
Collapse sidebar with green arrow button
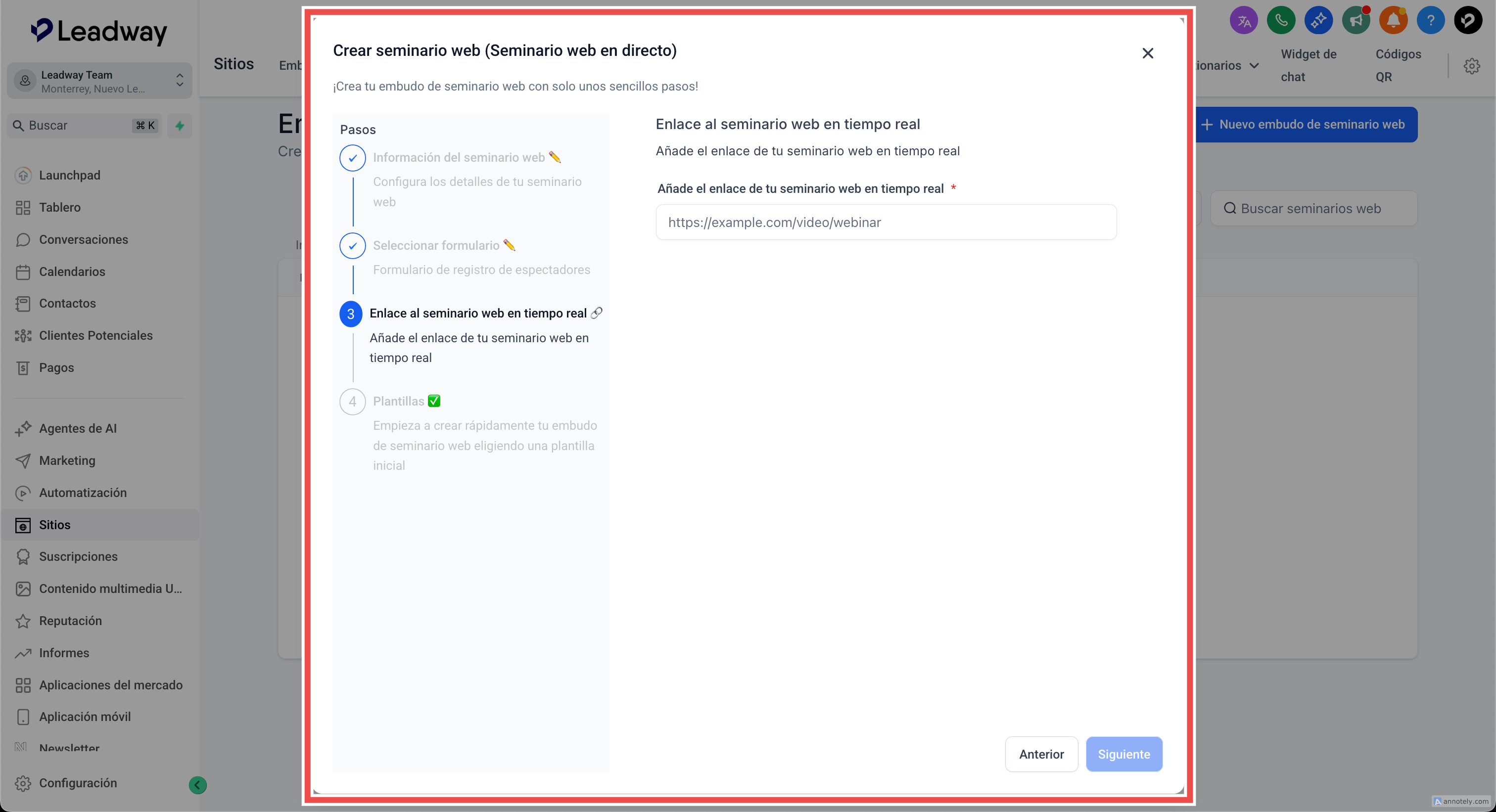[197, 785]
